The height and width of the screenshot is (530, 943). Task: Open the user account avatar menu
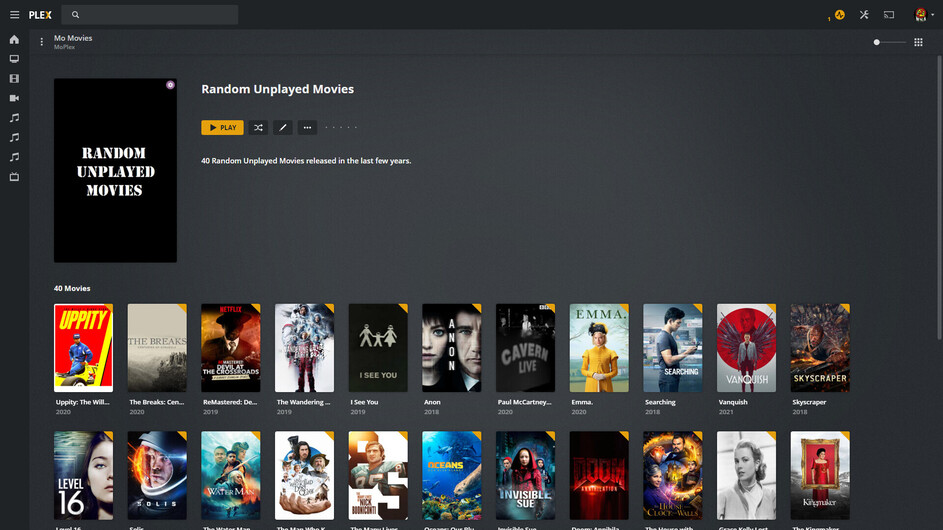[x=921, y=14]
